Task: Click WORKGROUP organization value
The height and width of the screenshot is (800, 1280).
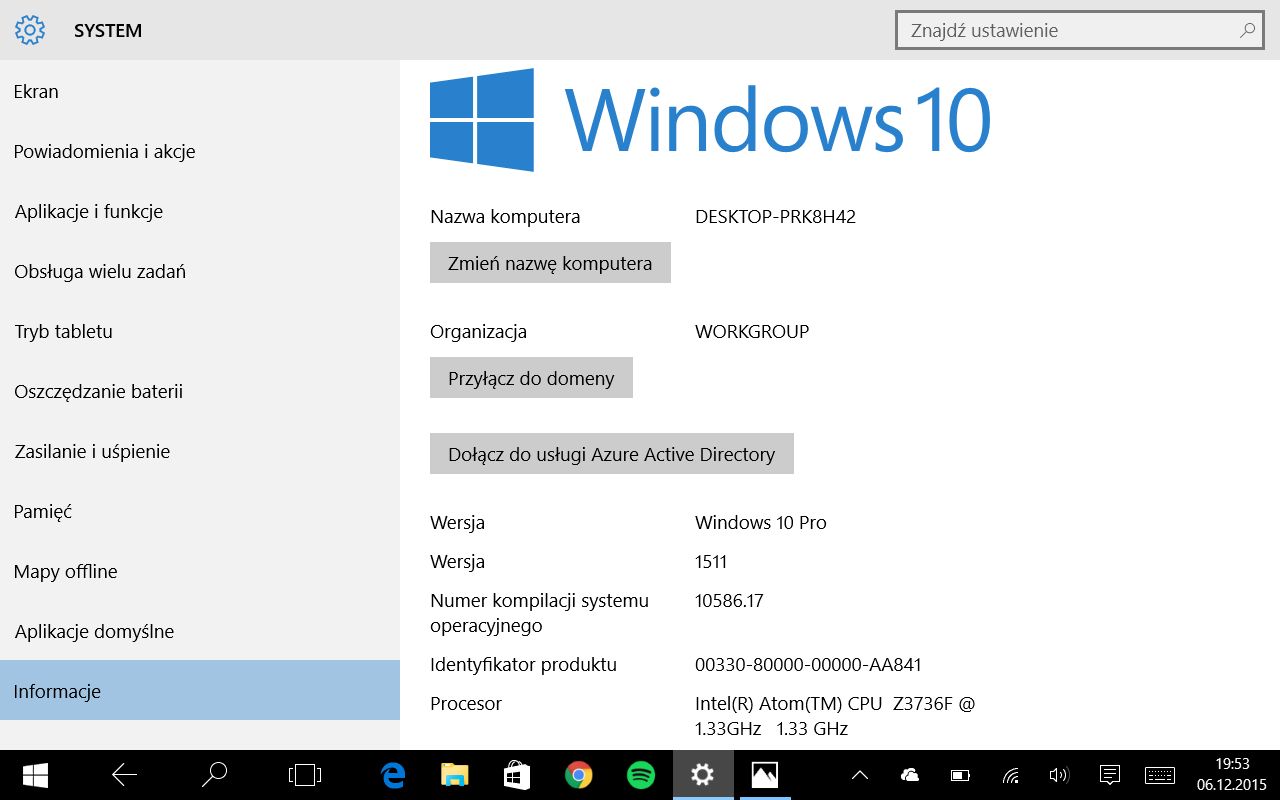Action: (752, 331)
